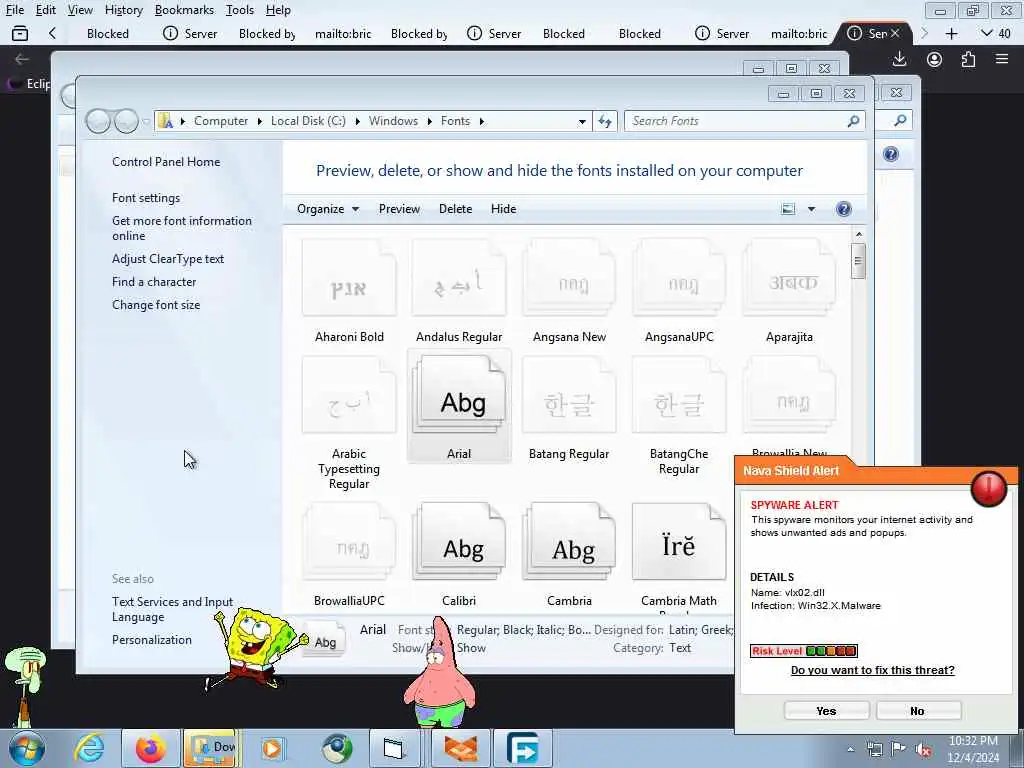
Task: Click the Hide toolbar button
Action: tap(504, 209)
